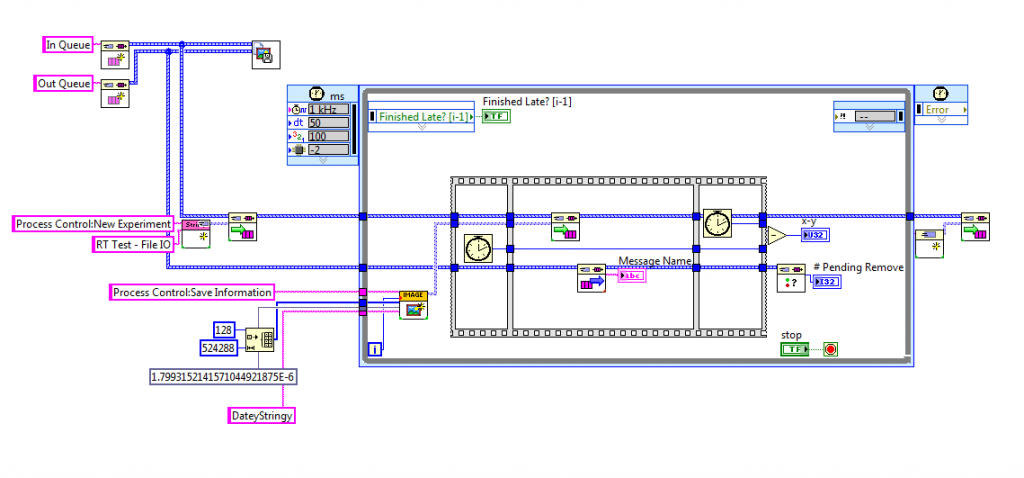The width and height of the screenshot is (1024, 478).
Task: Select the Process Control:New Experiment constant
Action: pyautogui.click(x=93, y=224)
